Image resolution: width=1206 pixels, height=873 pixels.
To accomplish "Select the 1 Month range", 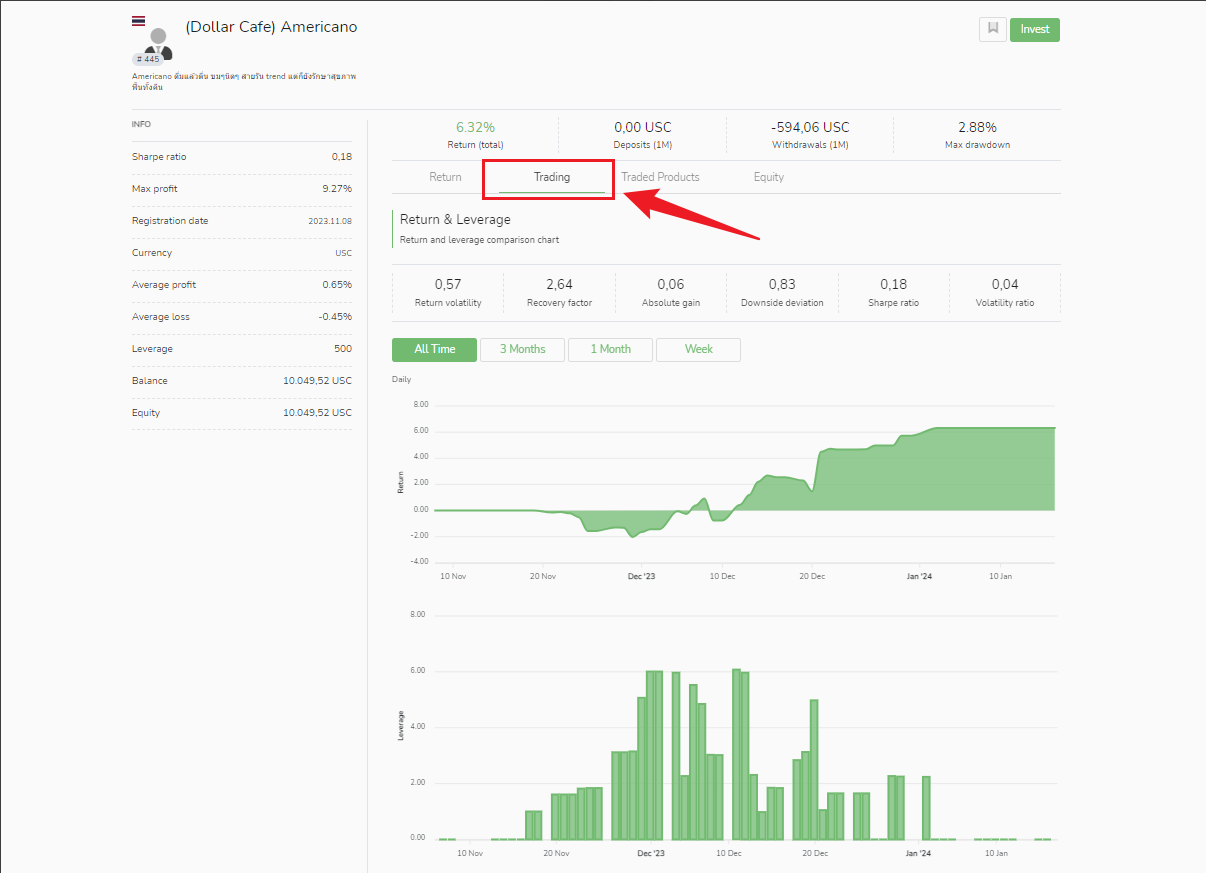I will coord(610,349).
